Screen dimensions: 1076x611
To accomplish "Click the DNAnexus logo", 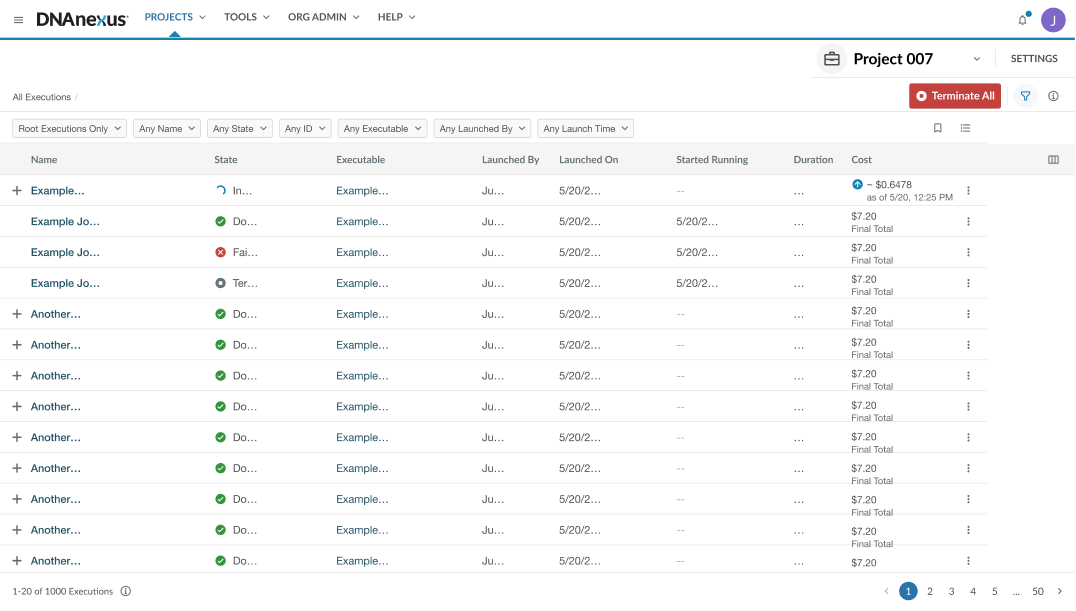I will [82, 19].
